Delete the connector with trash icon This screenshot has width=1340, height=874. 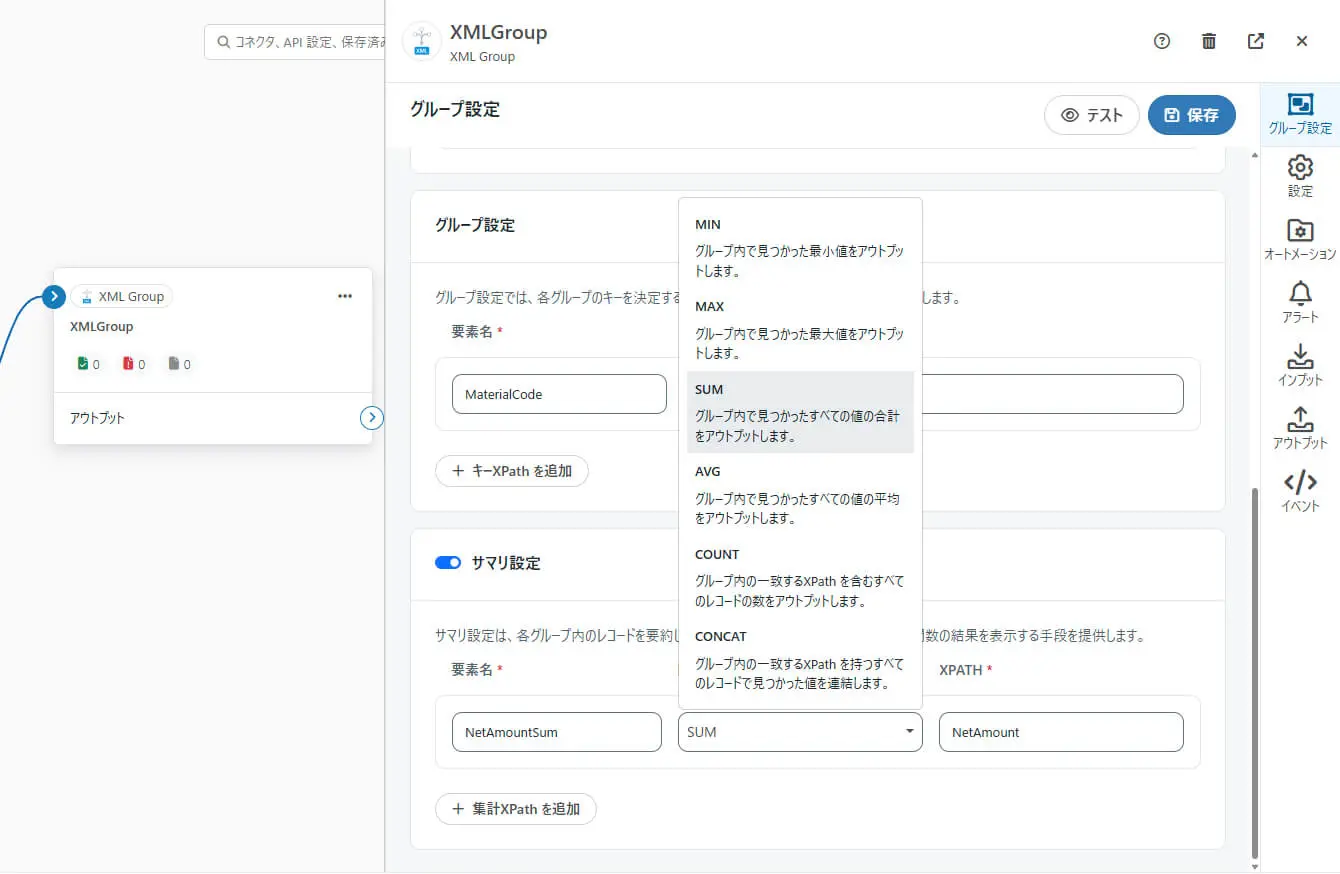point(1209,41)
